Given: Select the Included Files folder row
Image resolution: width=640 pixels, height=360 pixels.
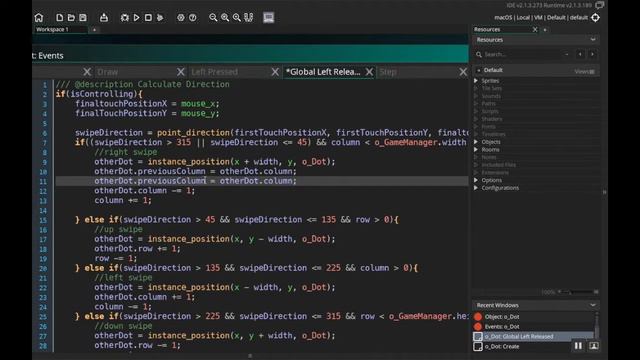Looking at the screenshot, I should pyautogui.click(x=535, y=165).
